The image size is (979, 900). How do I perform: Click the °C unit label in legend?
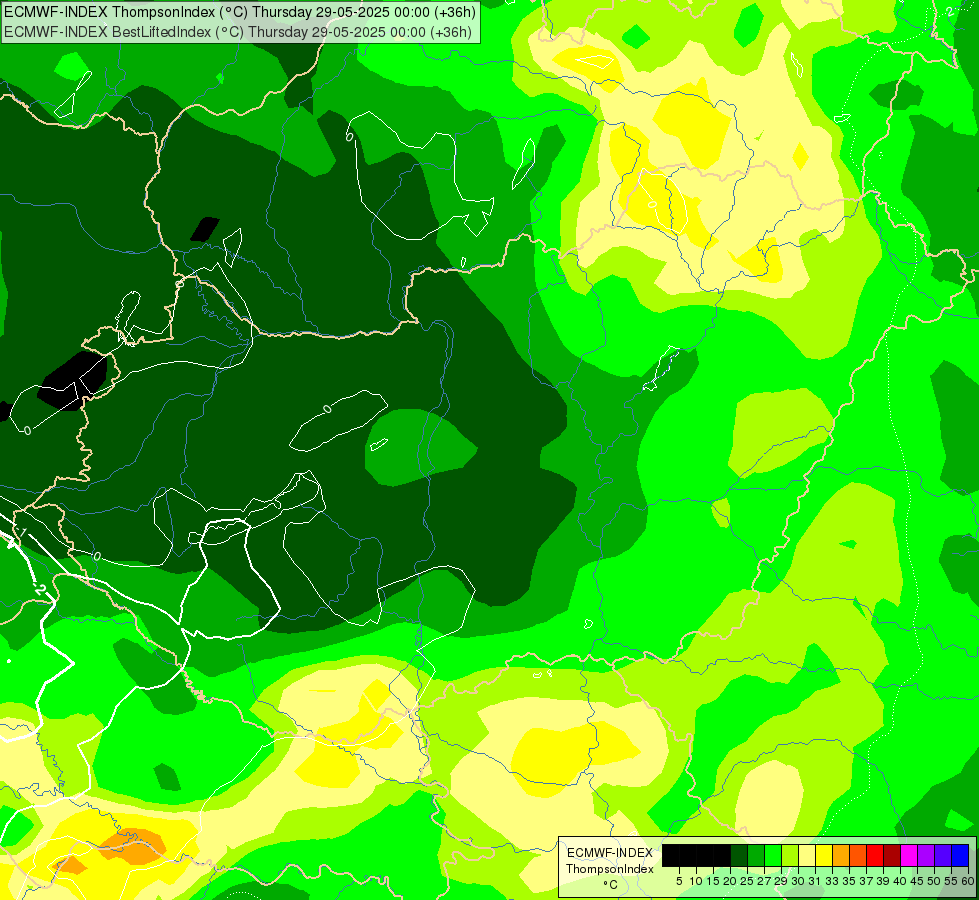click(611, 885)
